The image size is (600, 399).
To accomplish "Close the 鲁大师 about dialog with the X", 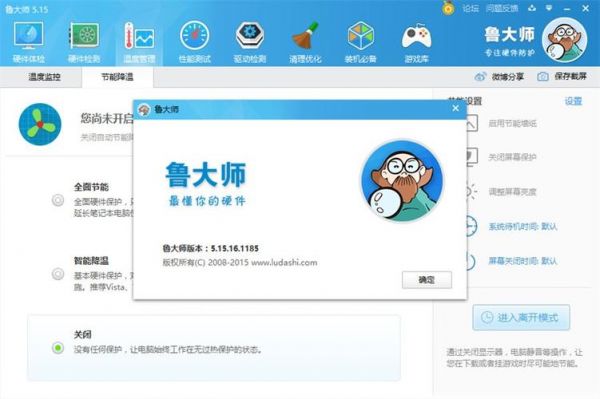I will pos(455,109).
